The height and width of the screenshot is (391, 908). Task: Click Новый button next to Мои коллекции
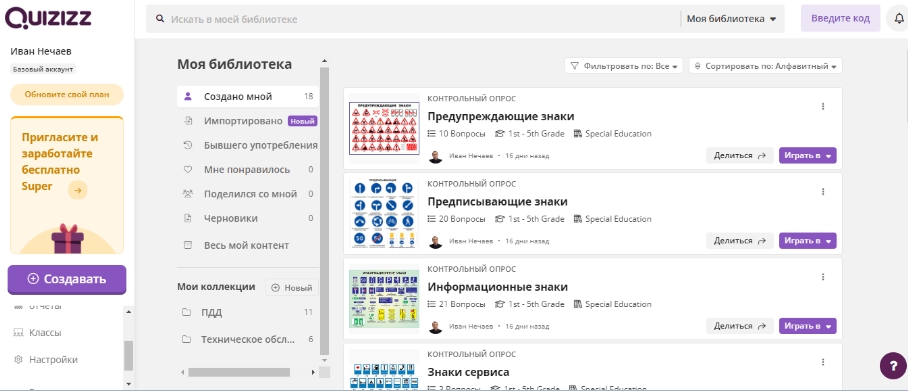click(292, 287)
